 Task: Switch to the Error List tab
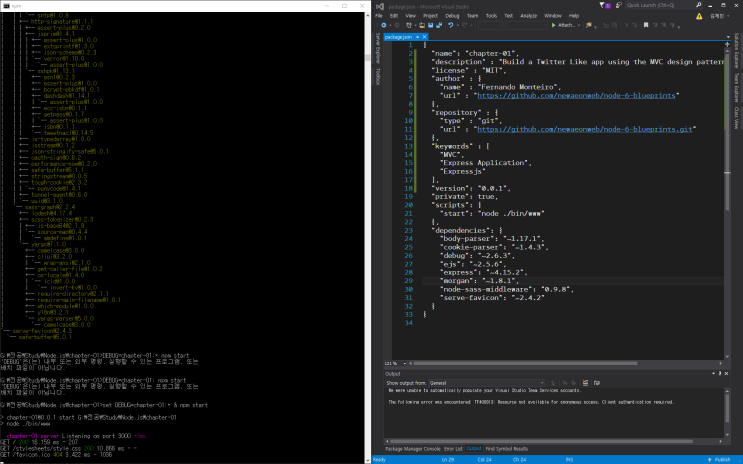pyautogui.click(x=453, y=449)
